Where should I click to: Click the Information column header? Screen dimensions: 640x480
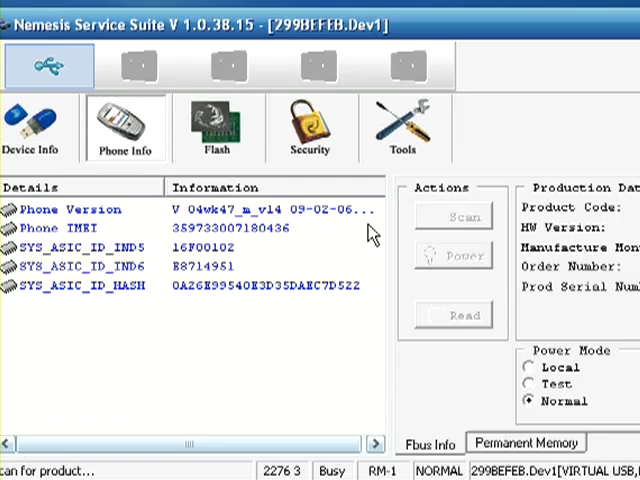pos(276,187)
